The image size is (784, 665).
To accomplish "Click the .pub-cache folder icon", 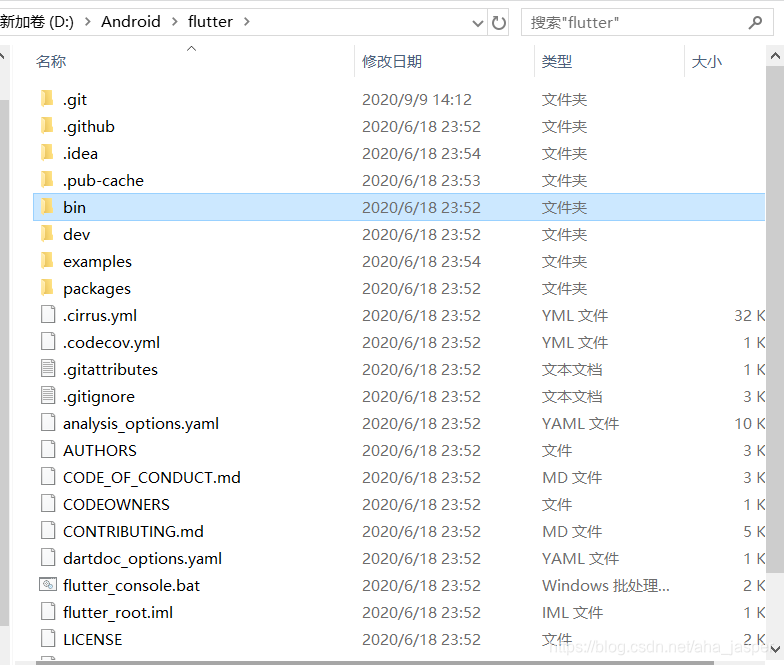I will (46, 180).
